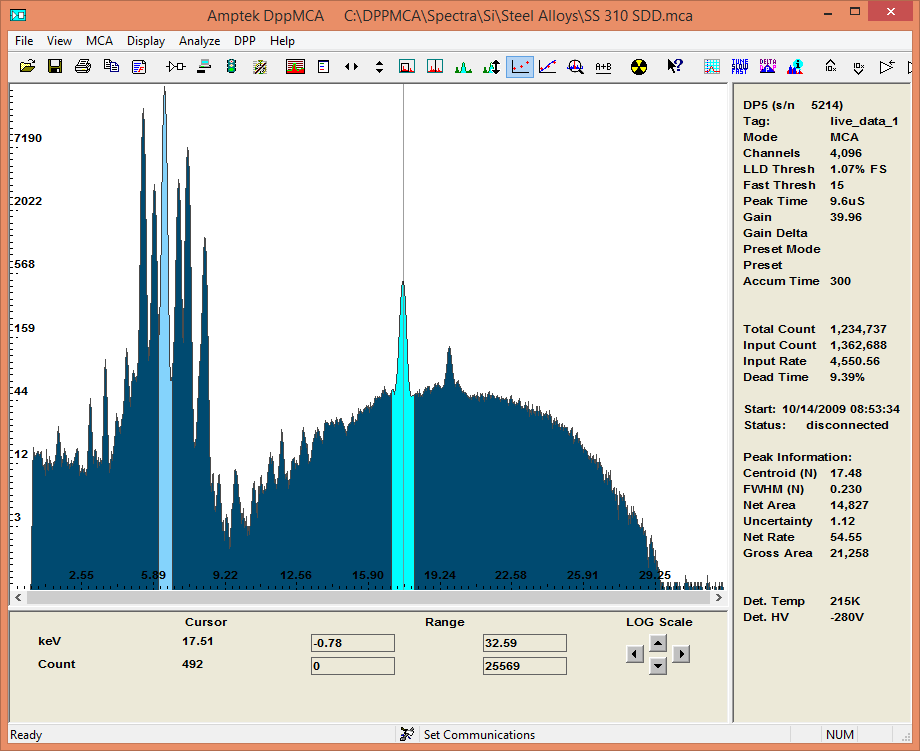
Task: Click the cursor keV value 17.51
Action: point(197,641)
